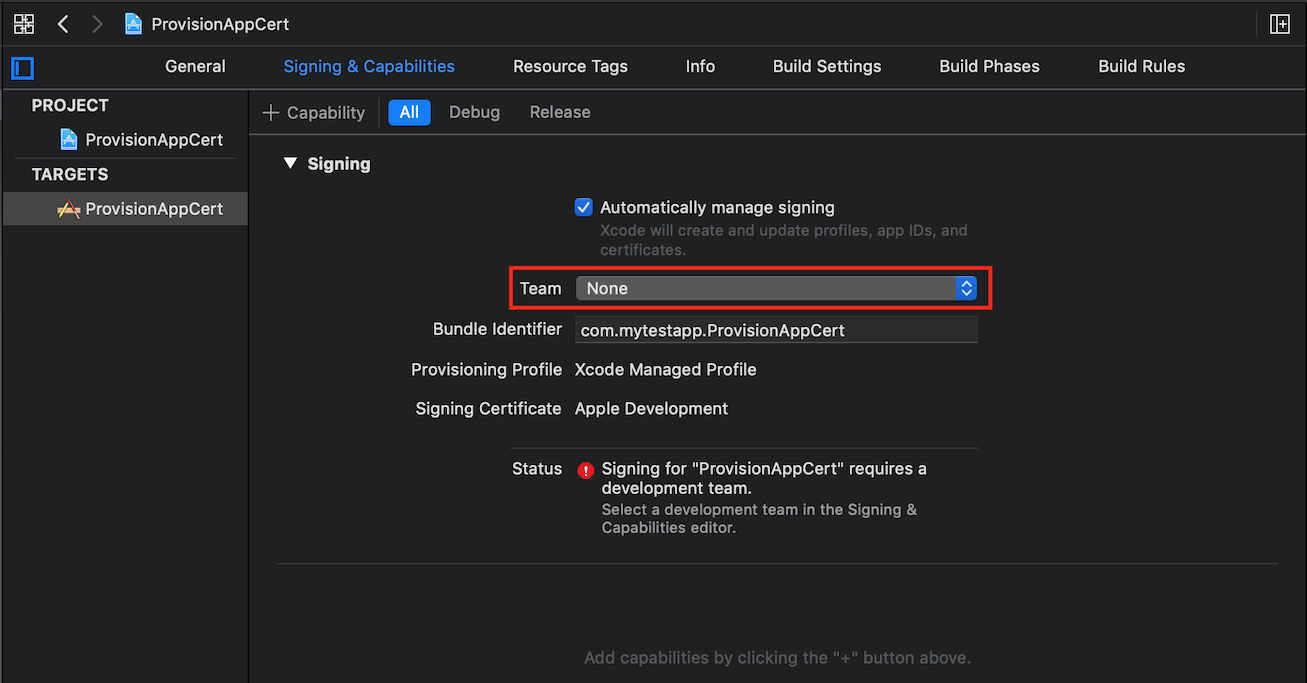Go forward with the right chevron

pyautogui.click(x=97, y=24)
